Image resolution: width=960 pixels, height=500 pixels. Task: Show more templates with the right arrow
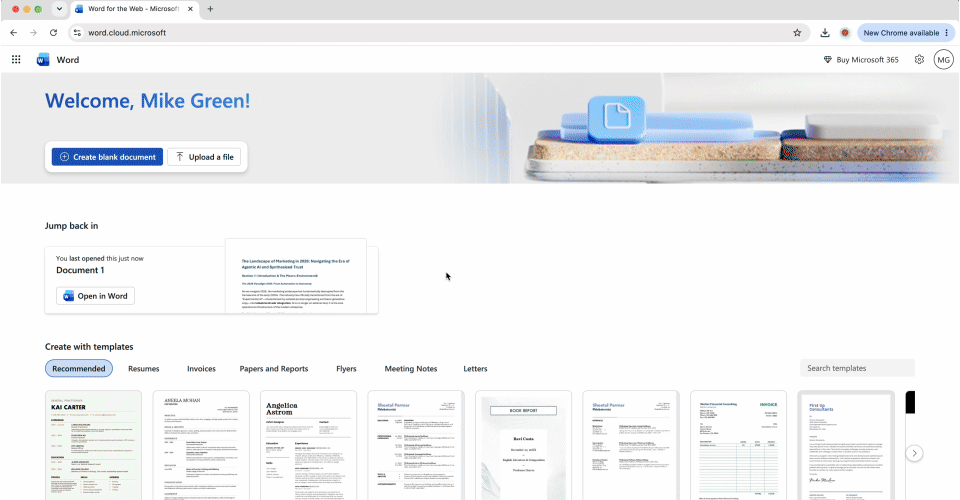pyautogui.click(x=914, y=453)
